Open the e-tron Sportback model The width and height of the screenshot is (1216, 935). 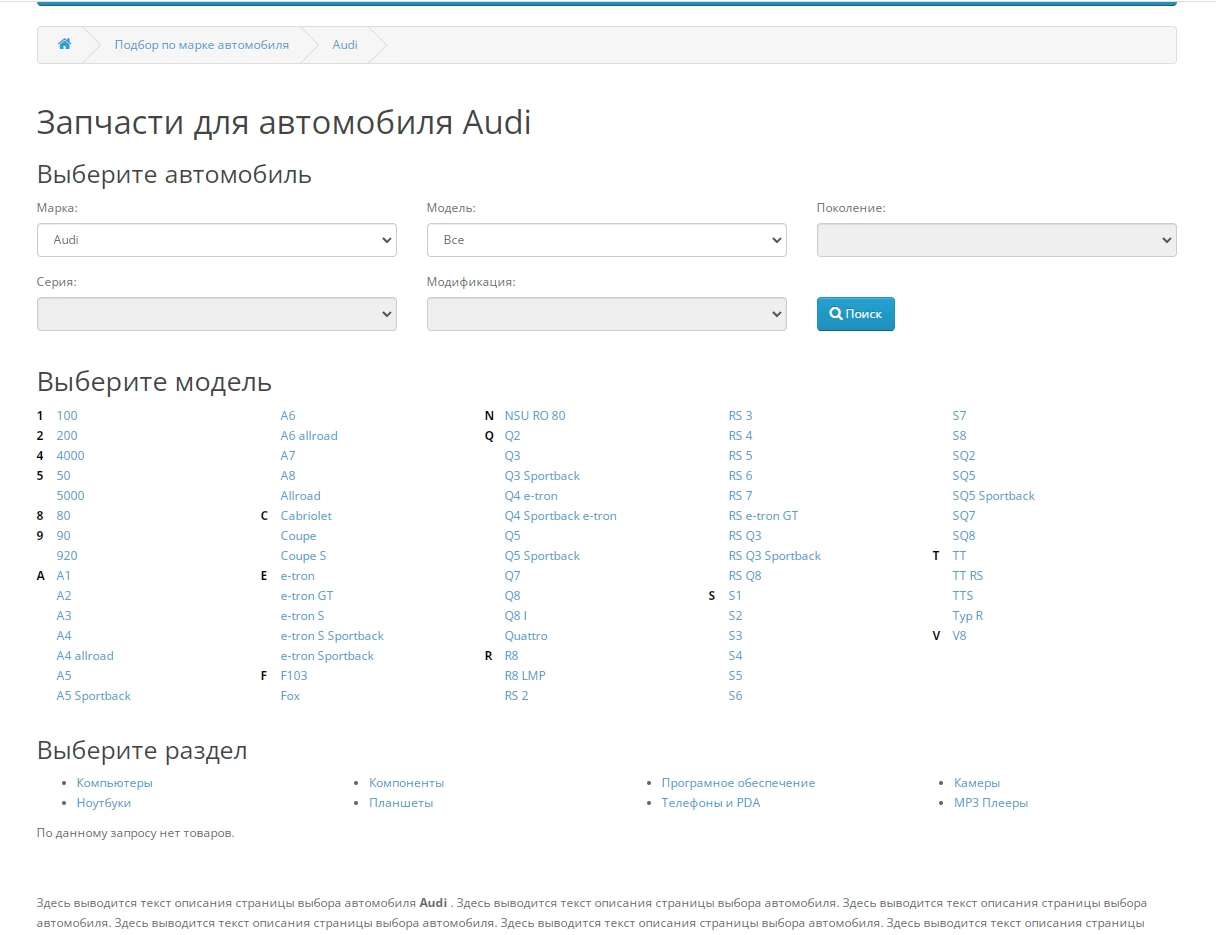pos(327,656)
